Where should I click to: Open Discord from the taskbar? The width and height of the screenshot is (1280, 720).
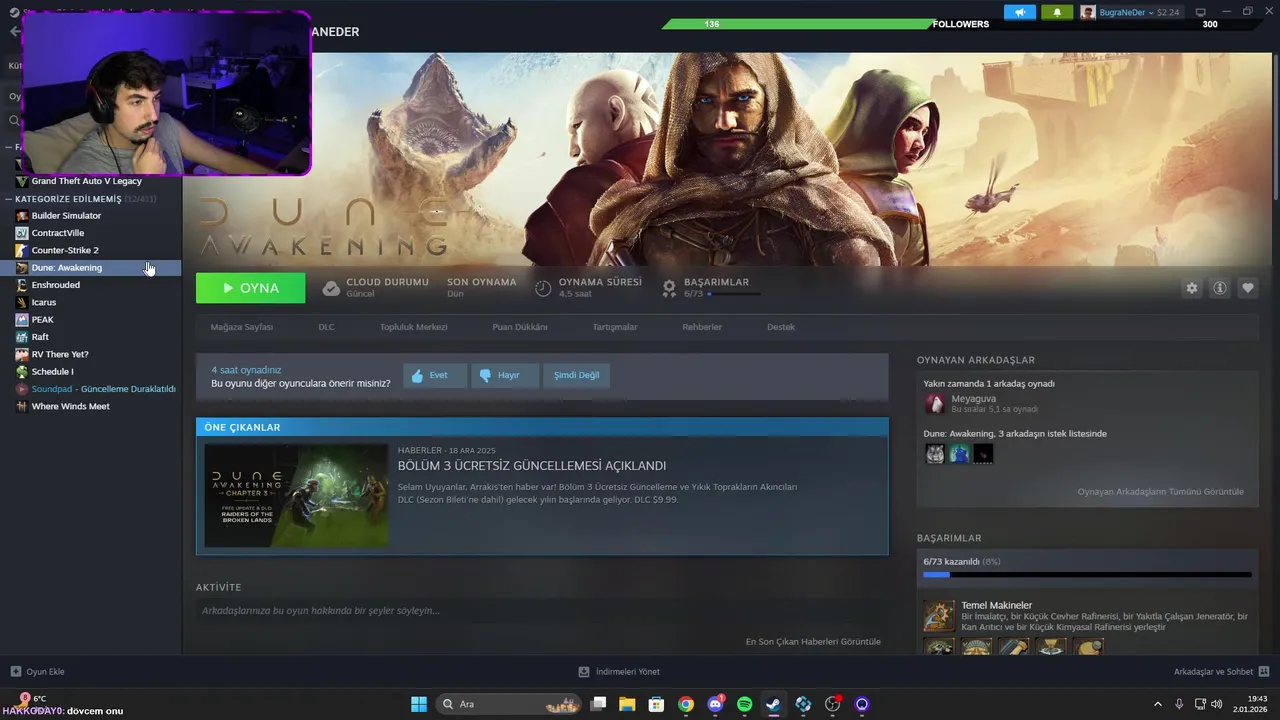(715, 704)
